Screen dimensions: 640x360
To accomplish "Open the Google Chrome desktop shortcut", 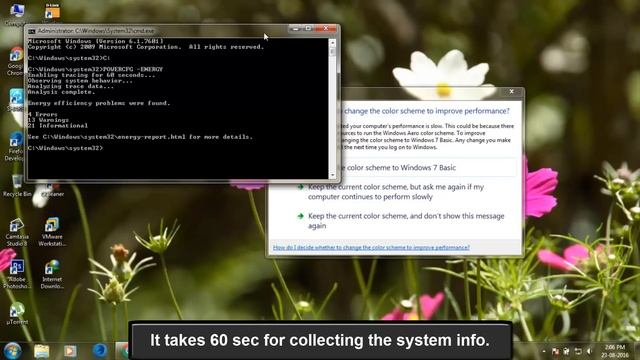I will [16, 61].
